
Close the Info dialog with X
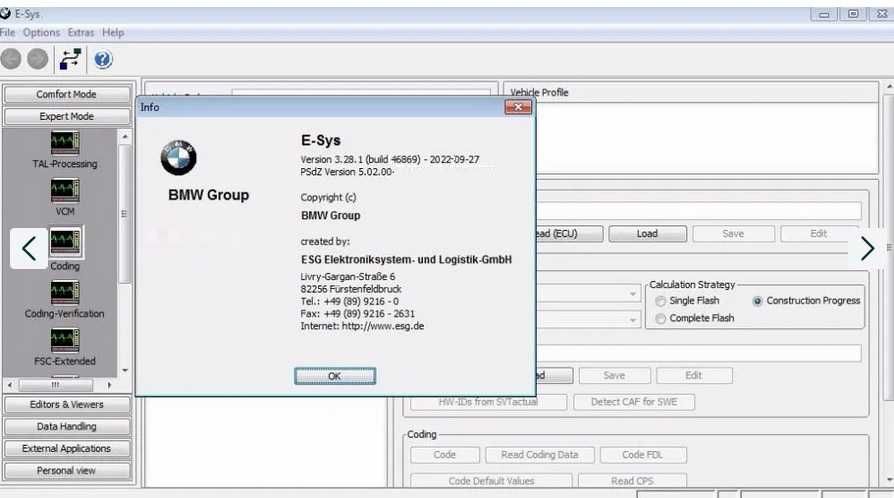coord(518,107)
